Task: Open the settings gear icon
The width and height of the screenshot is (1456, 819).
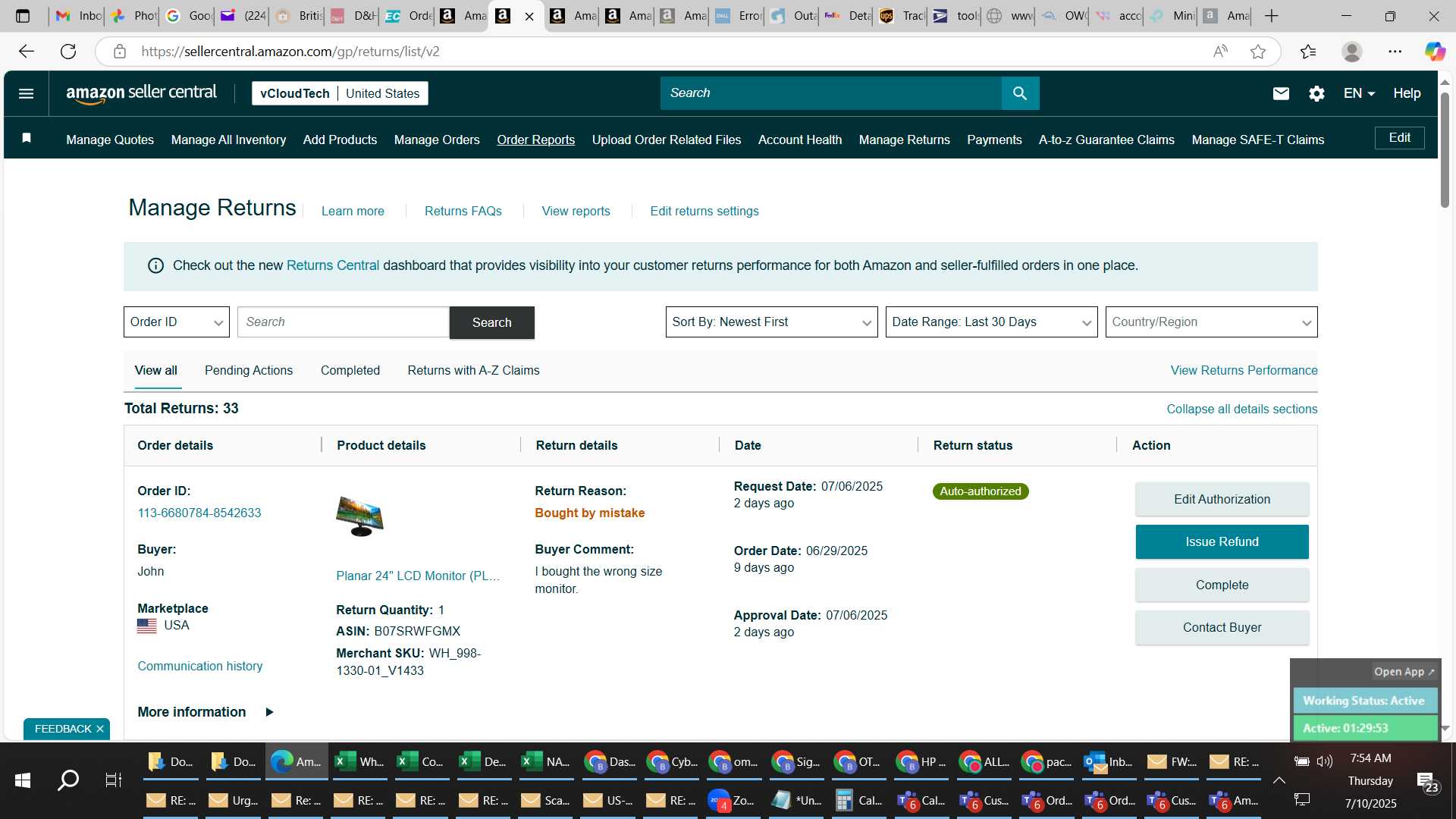Action: (1316, 93)
